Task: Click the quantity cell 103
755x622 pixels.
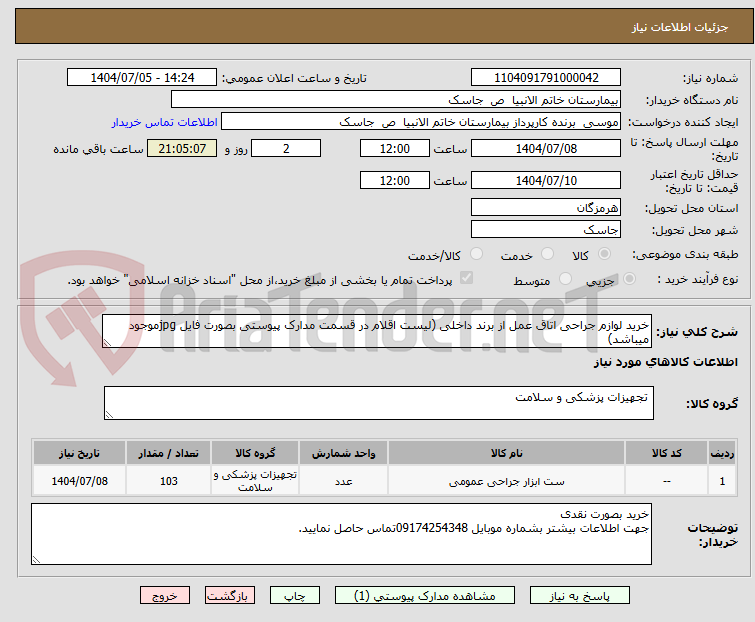Action: 169,481
